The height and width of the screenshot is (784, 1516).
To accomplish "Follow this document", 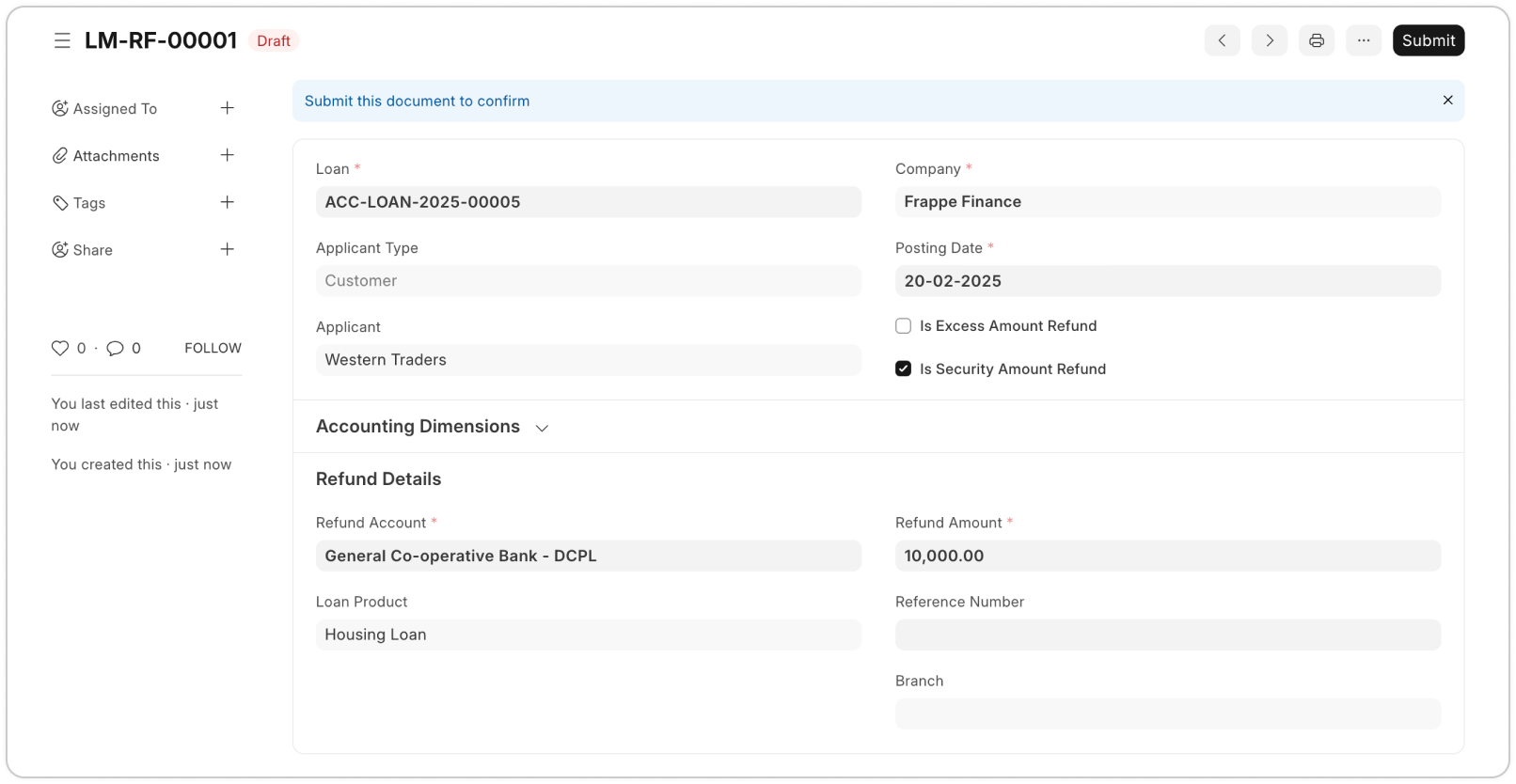I will point(213,348).
